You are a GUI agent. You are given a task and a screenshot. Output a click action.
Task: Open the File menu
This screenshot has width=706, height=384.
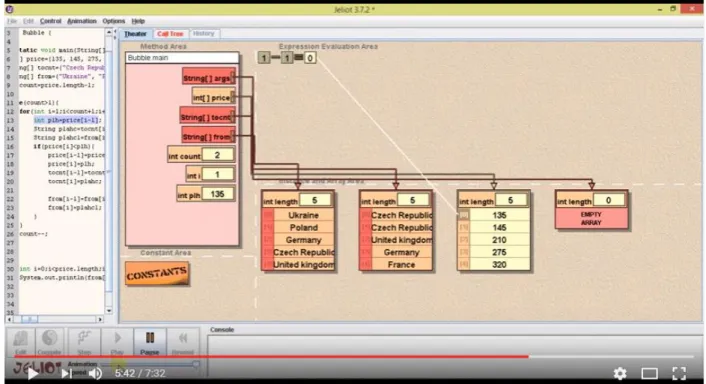click(x=12, y=21)
